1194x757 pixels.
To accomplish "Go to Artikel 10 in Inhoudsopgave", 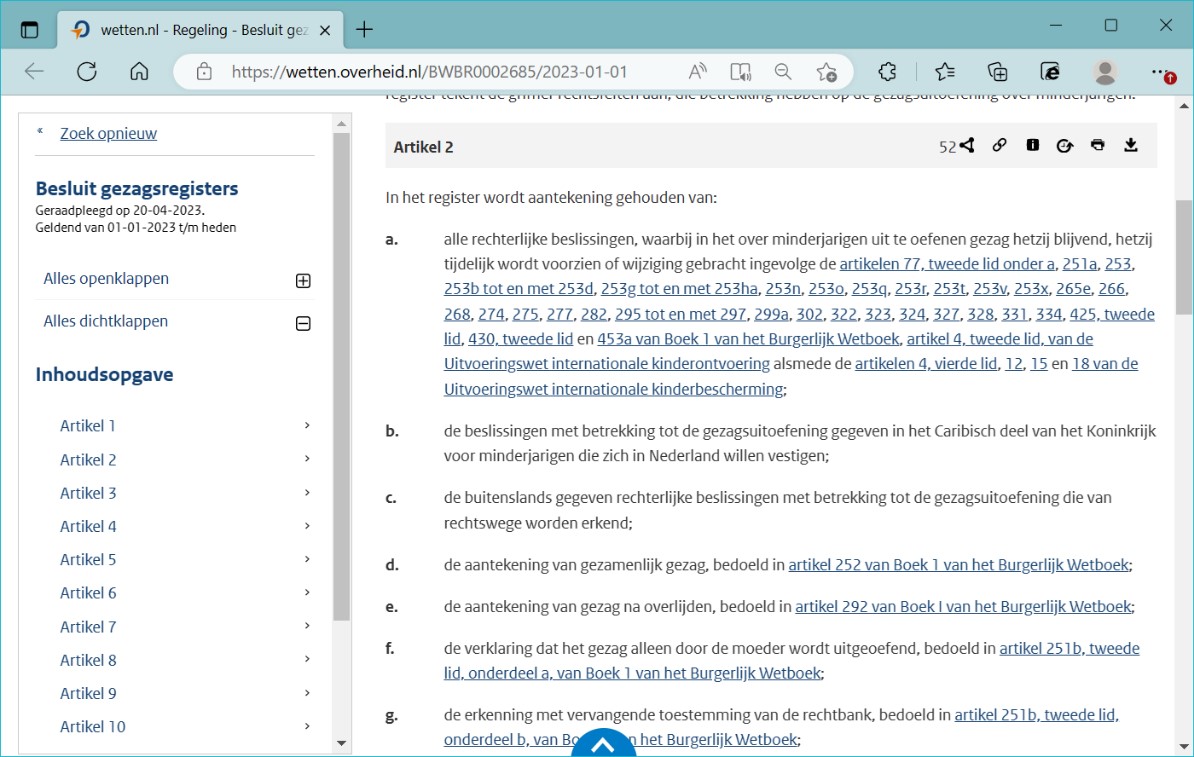I will (x=93, y=727).
